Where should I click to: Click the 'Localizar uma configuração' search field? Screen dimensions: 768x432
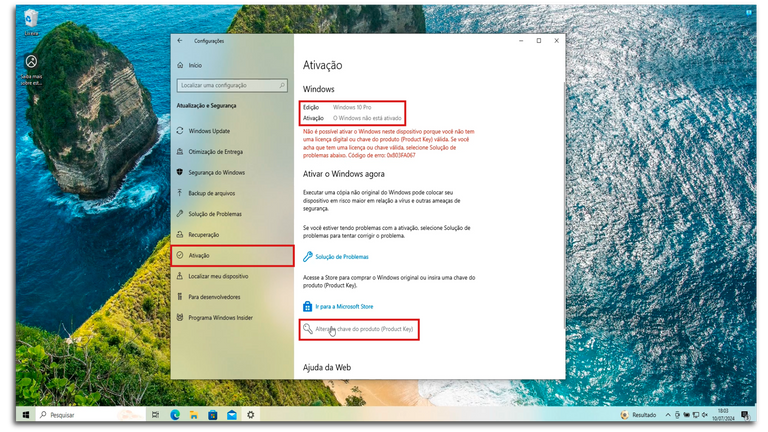pos(232,85)
